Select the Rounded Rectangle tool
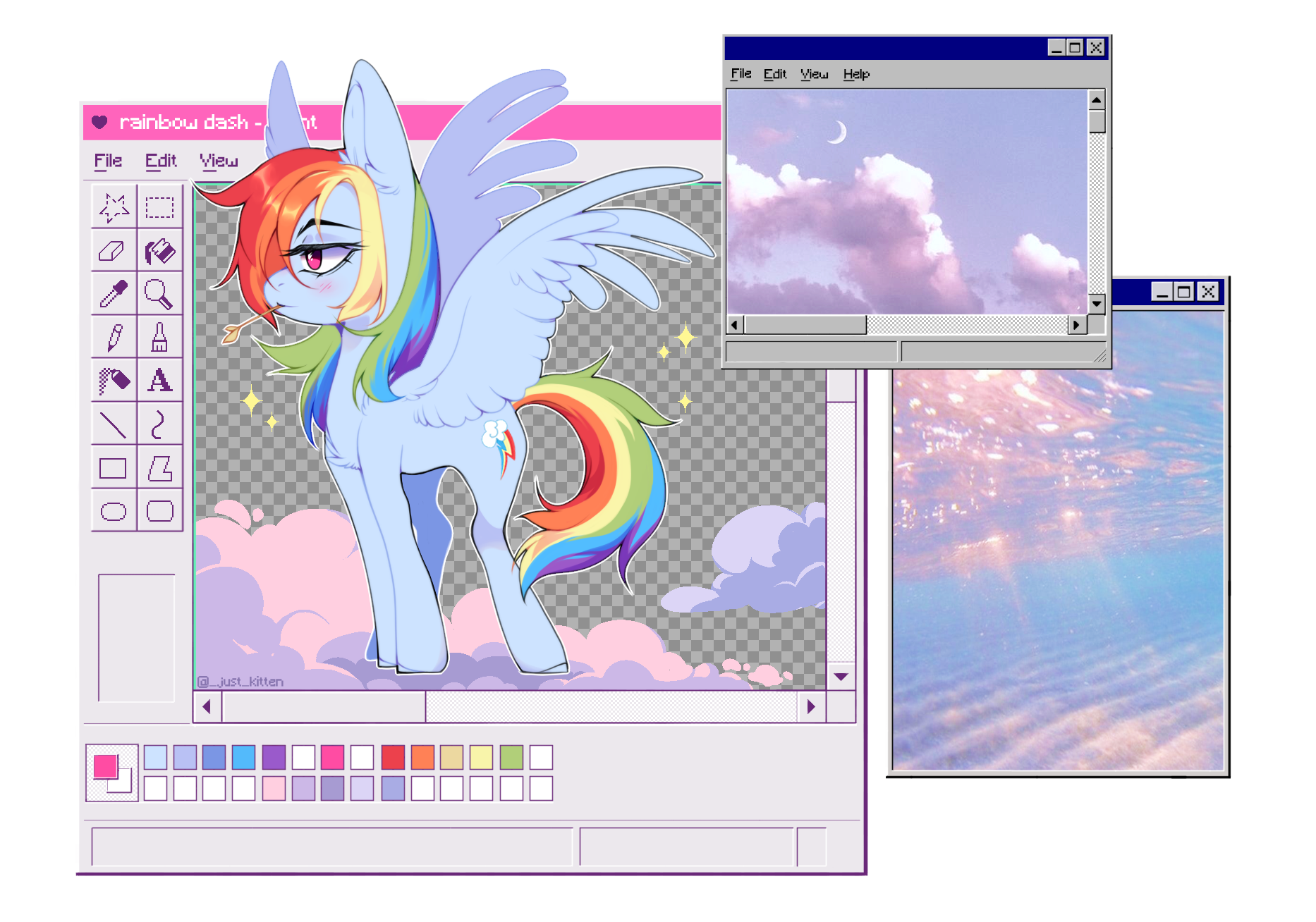 click(159, 510)
